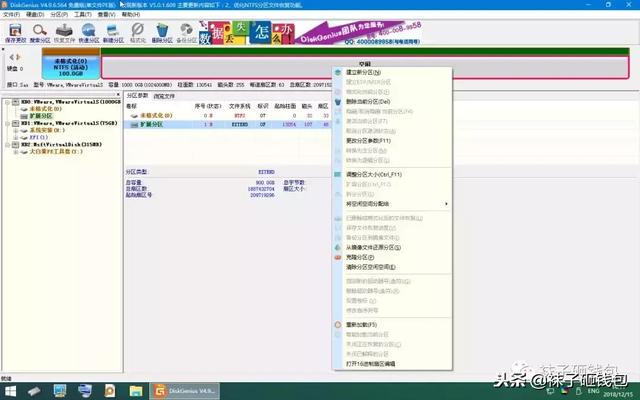This screenshot has width=640, height=400.
Task: Go to next disk with right arrow
Action: click(x=18, y=57)
